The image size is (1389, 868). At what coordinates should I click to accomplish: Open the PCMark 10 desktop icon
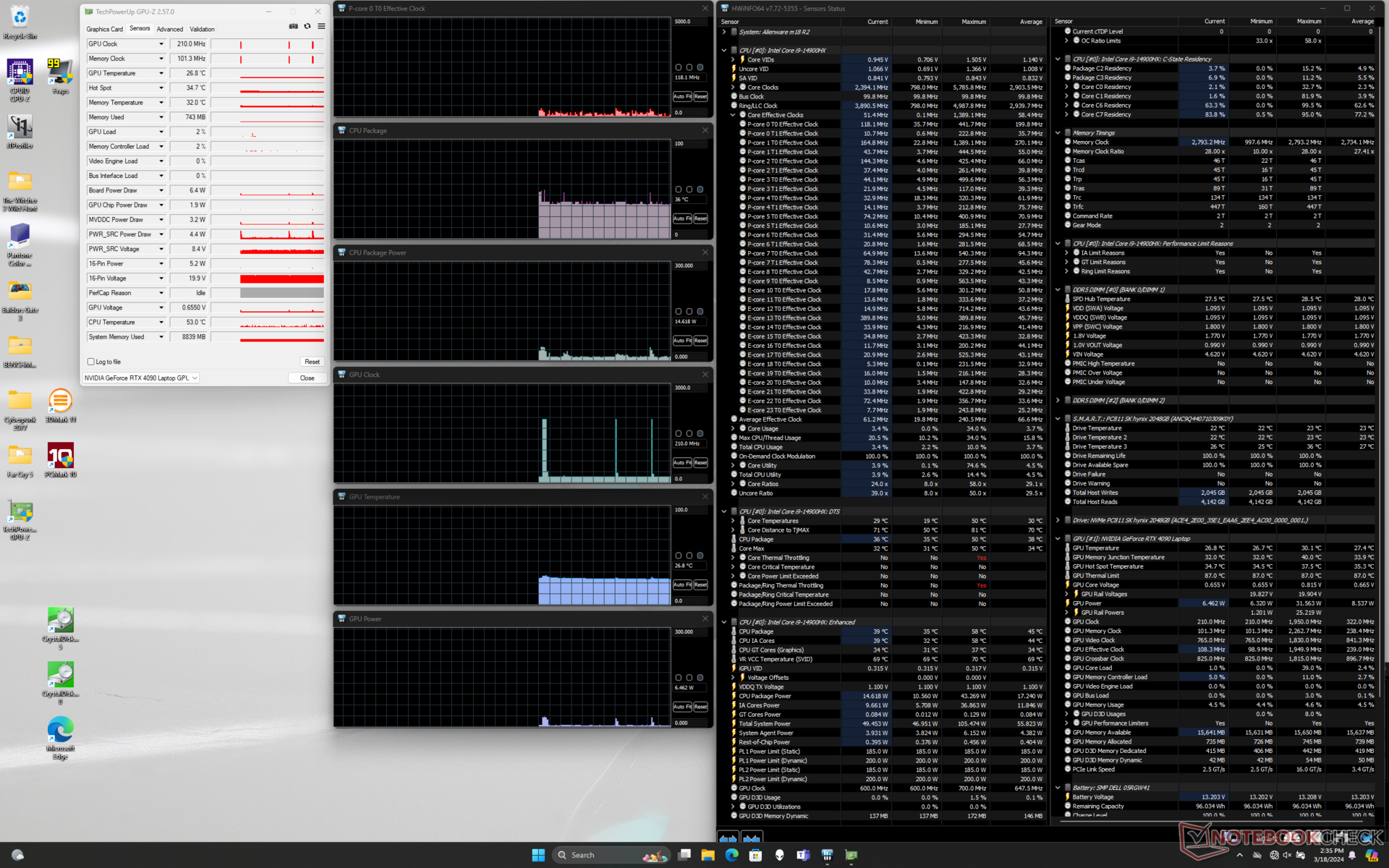pos(60,461)
